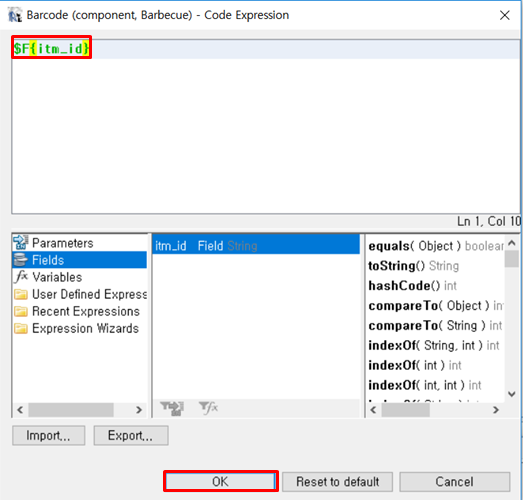This screenshot has width=523, height=500.
Task: Click the User Defined Expressions folder icon
Action: tap(21, 294)
